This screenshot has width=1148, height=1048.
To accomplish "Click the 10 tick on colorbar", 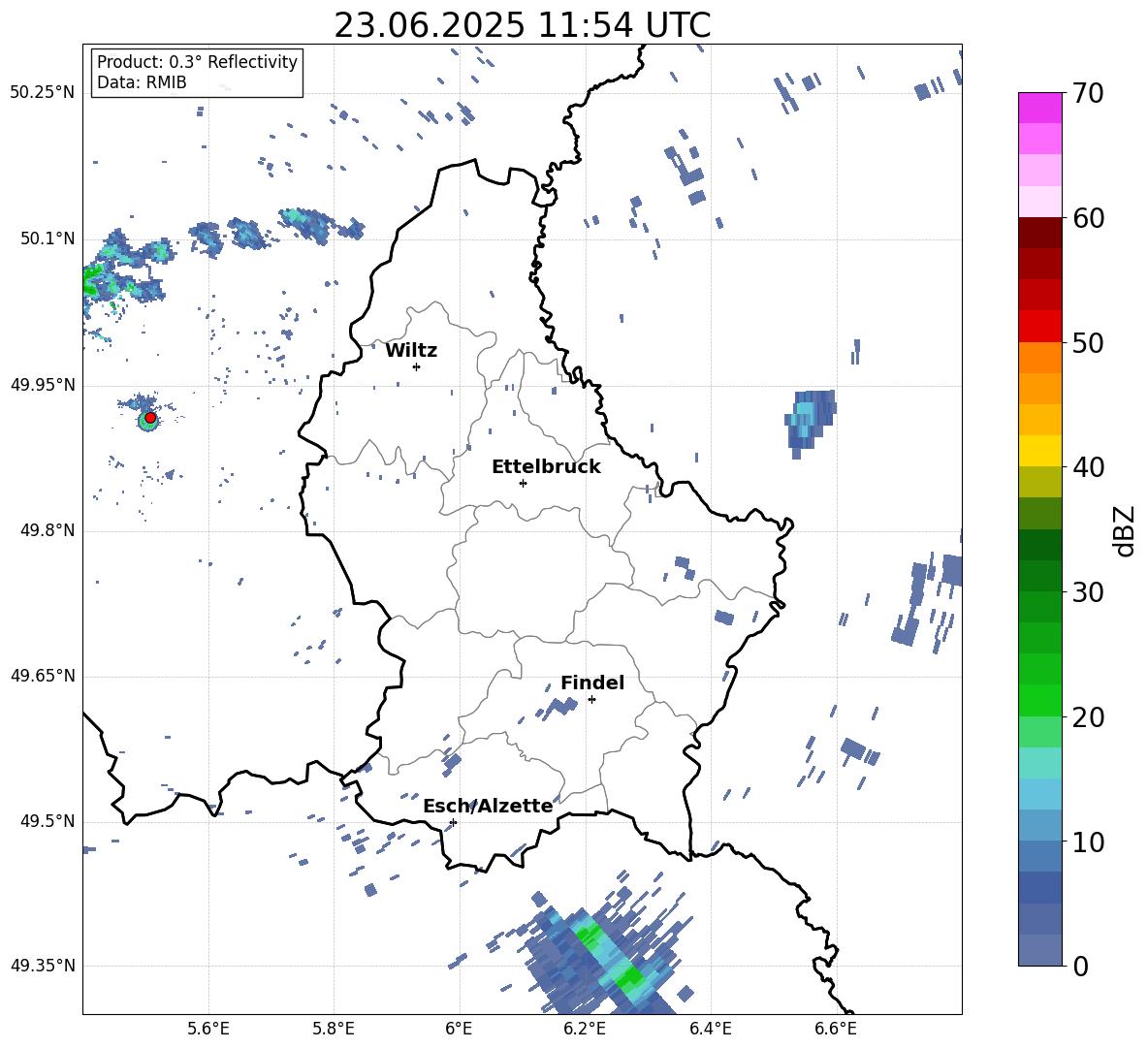I will pos(1088,842).
